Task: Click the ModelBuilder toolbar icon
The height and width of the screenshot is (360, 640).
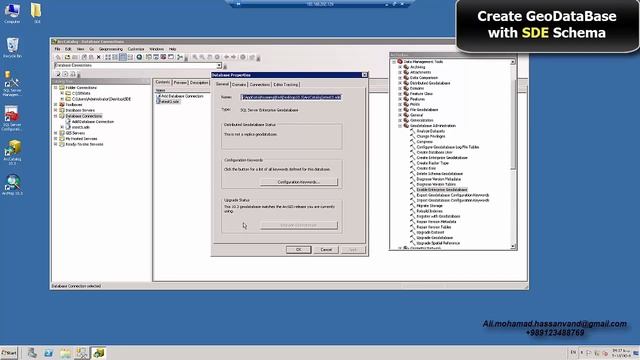Action: point(180,57)
